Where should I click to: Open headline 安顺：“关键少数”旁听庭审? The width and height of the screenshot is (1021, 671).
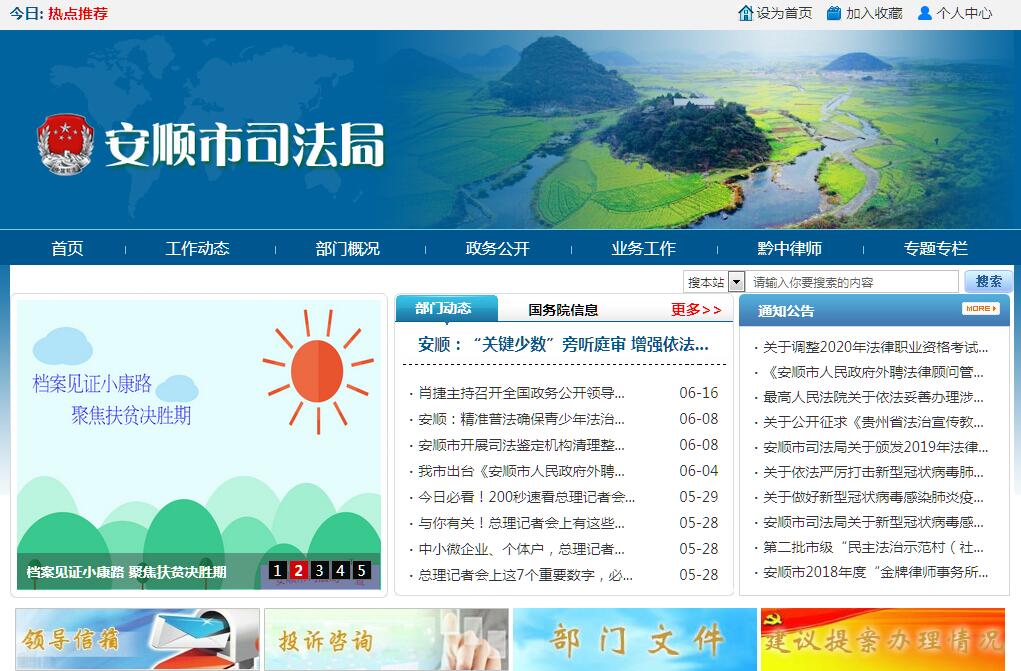[563, 345]
